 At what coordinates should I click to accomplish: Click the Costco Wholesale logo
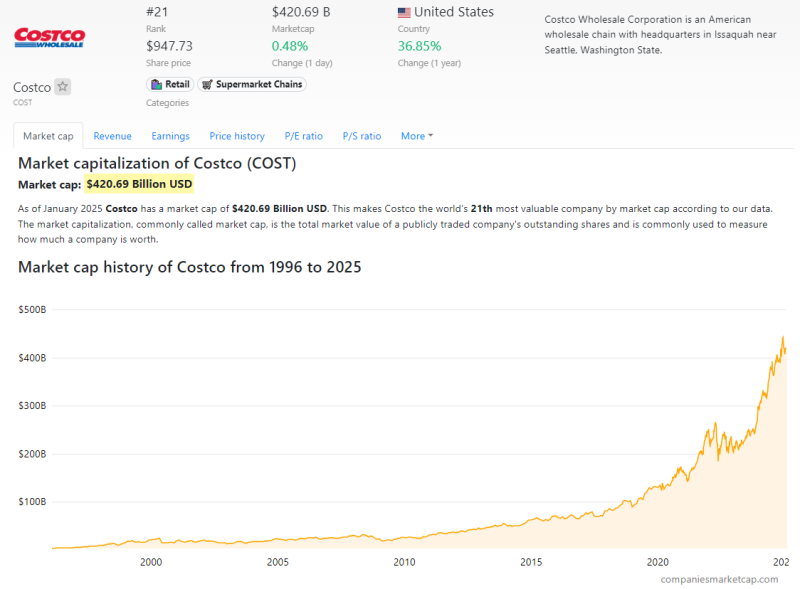point(49,38)
